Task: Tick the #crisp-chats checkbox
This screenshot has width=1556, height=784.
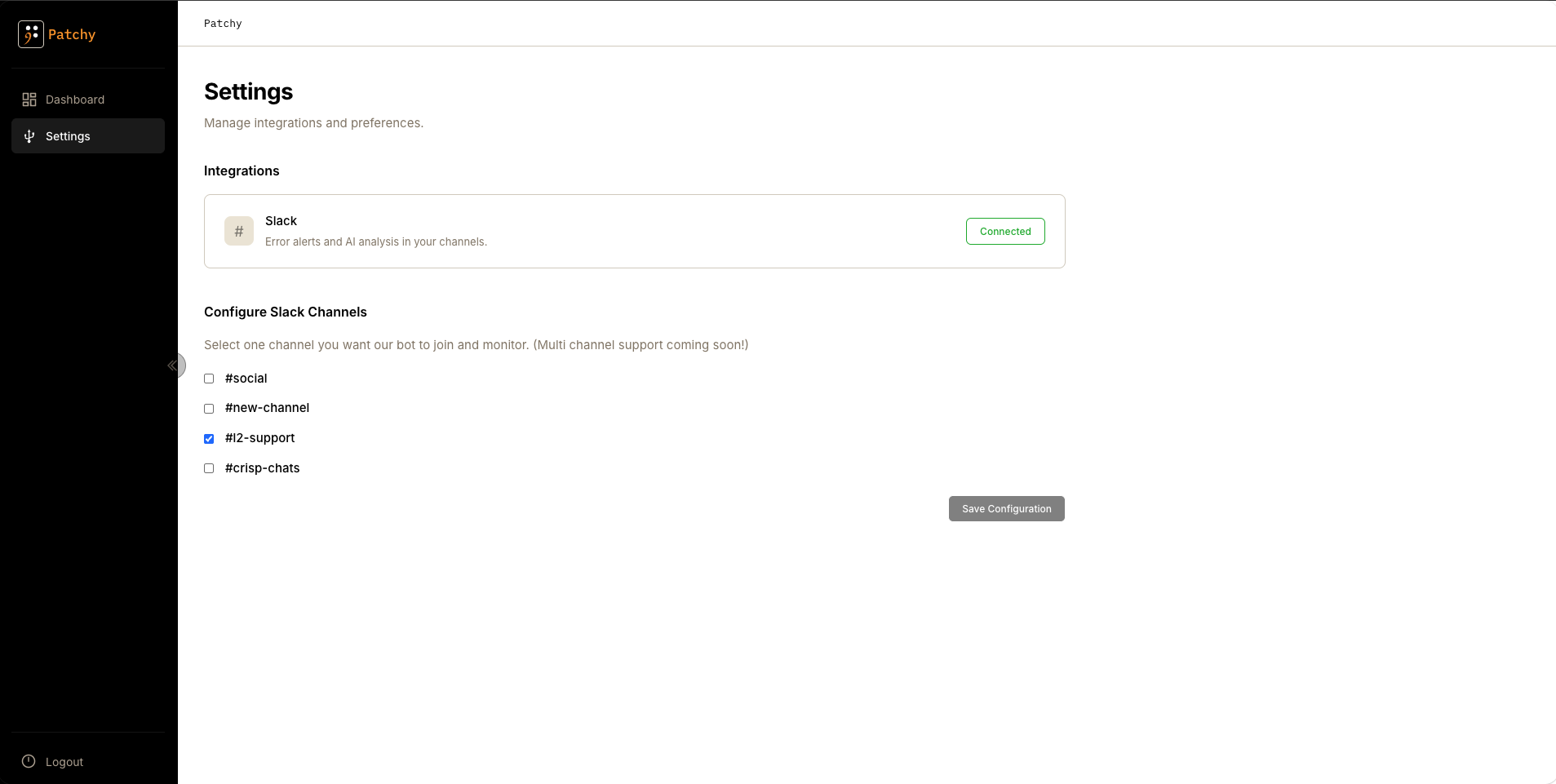Action: (x=209, y=468)
